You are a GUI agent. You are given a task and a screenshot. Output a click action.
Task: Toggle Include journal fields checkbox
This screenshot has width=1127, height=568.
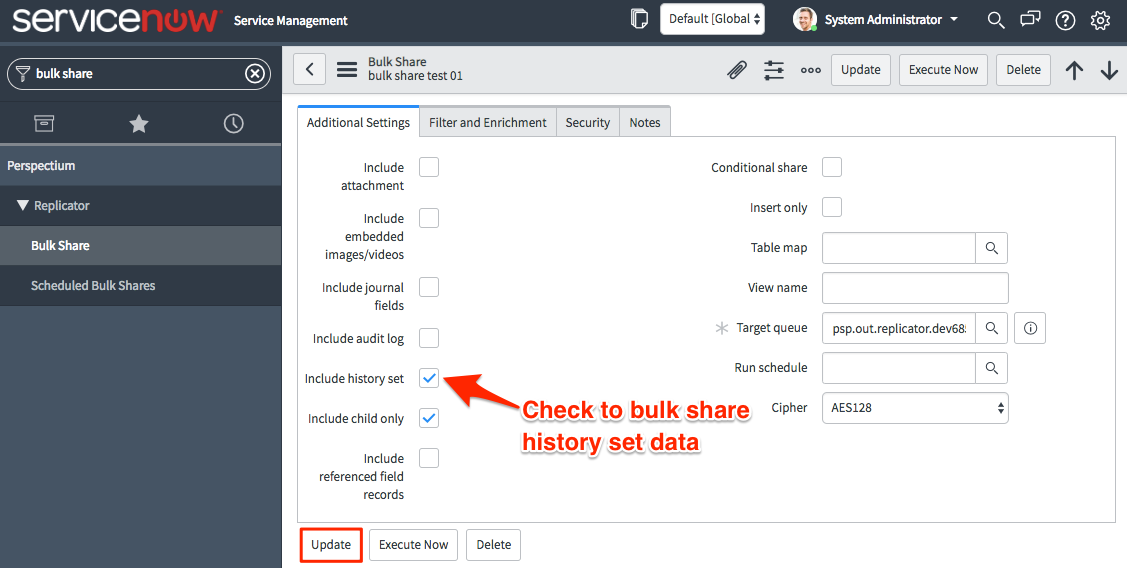click(x=429, y=288)
